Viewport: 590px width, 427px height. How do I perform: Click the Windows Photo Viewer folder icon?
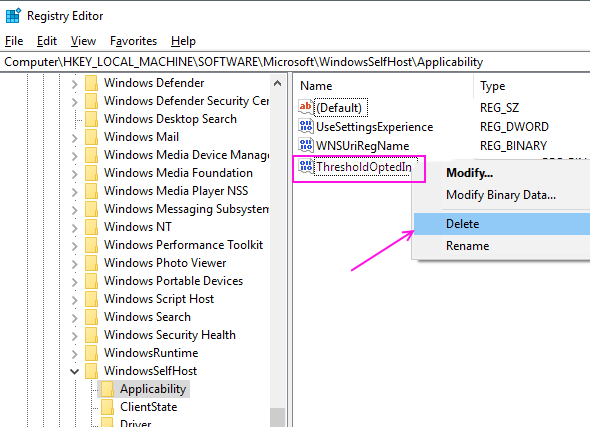(x=91, y=263)
